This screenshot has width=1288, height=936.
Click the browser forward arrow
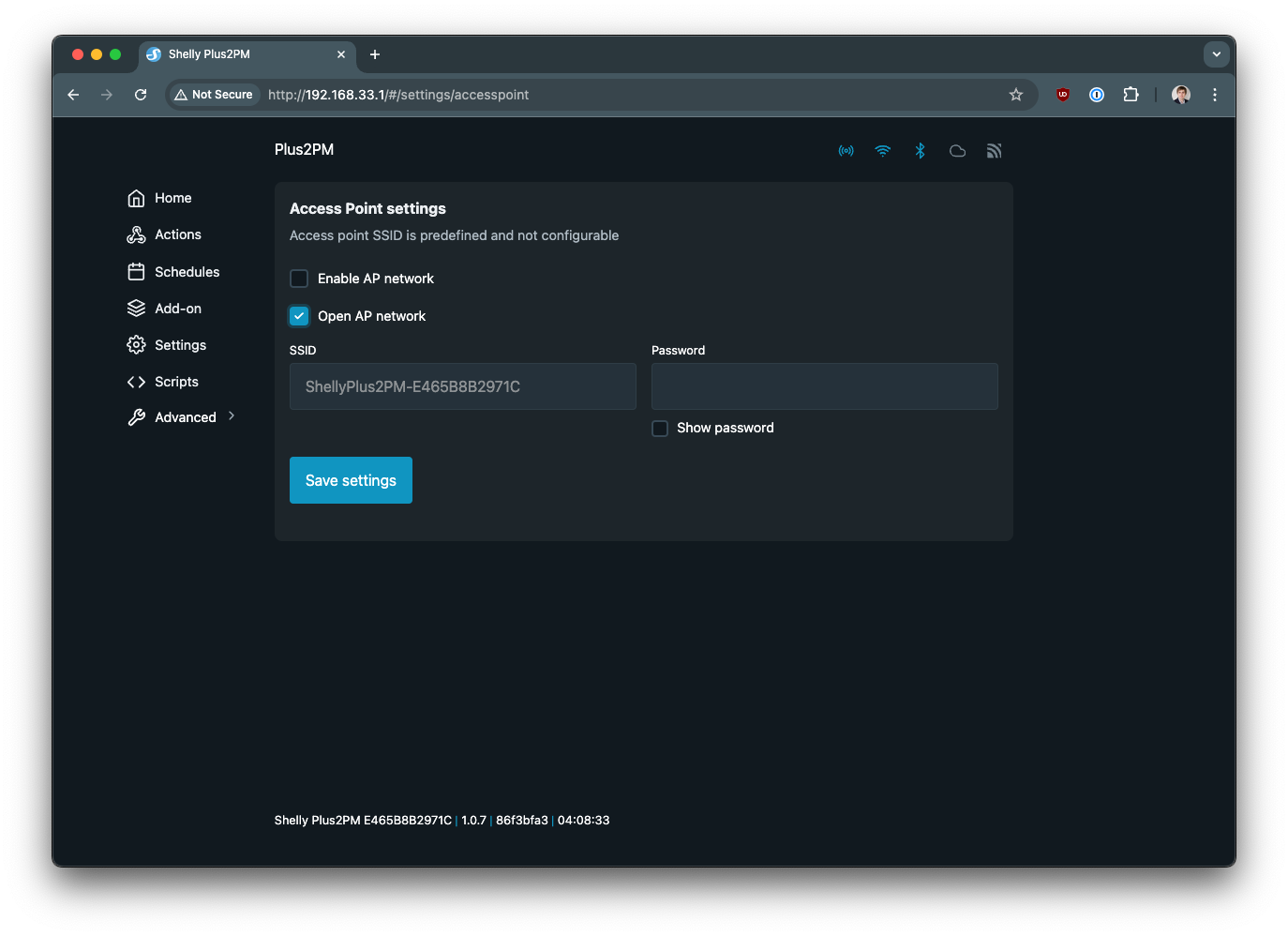click(x=107, y=95)
